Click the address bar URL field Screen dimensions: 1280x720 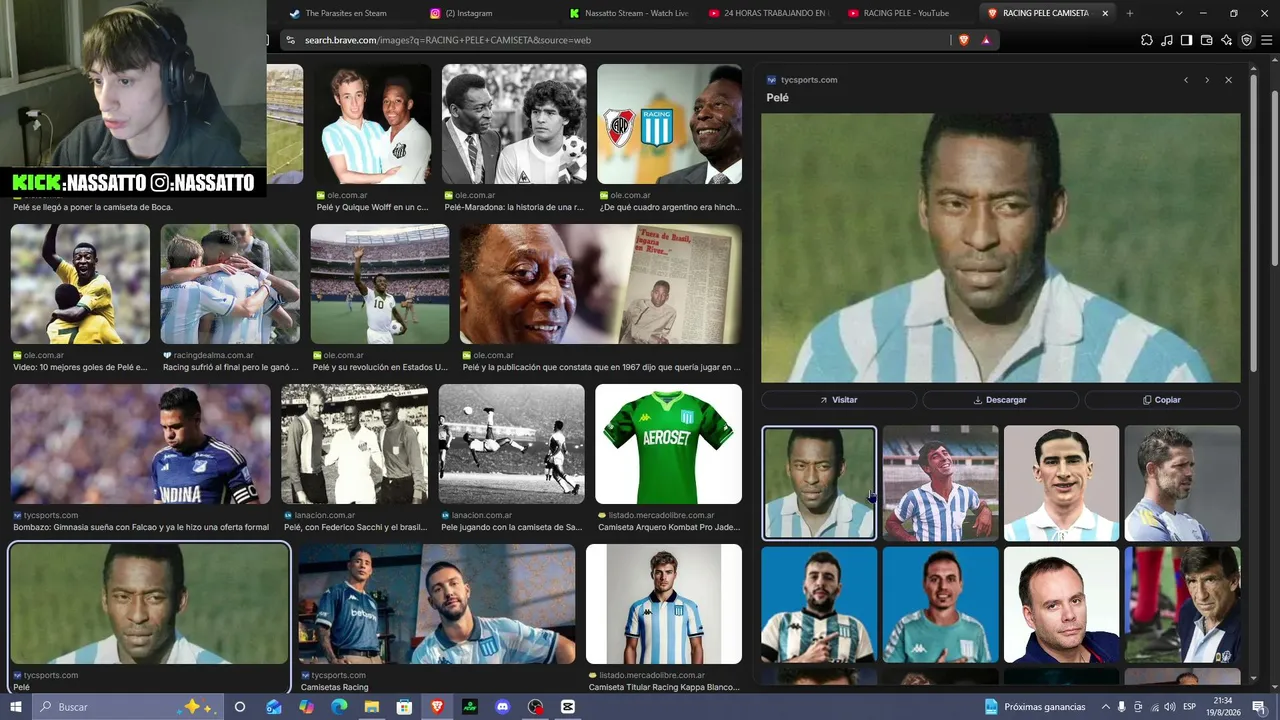coord(620,40)
